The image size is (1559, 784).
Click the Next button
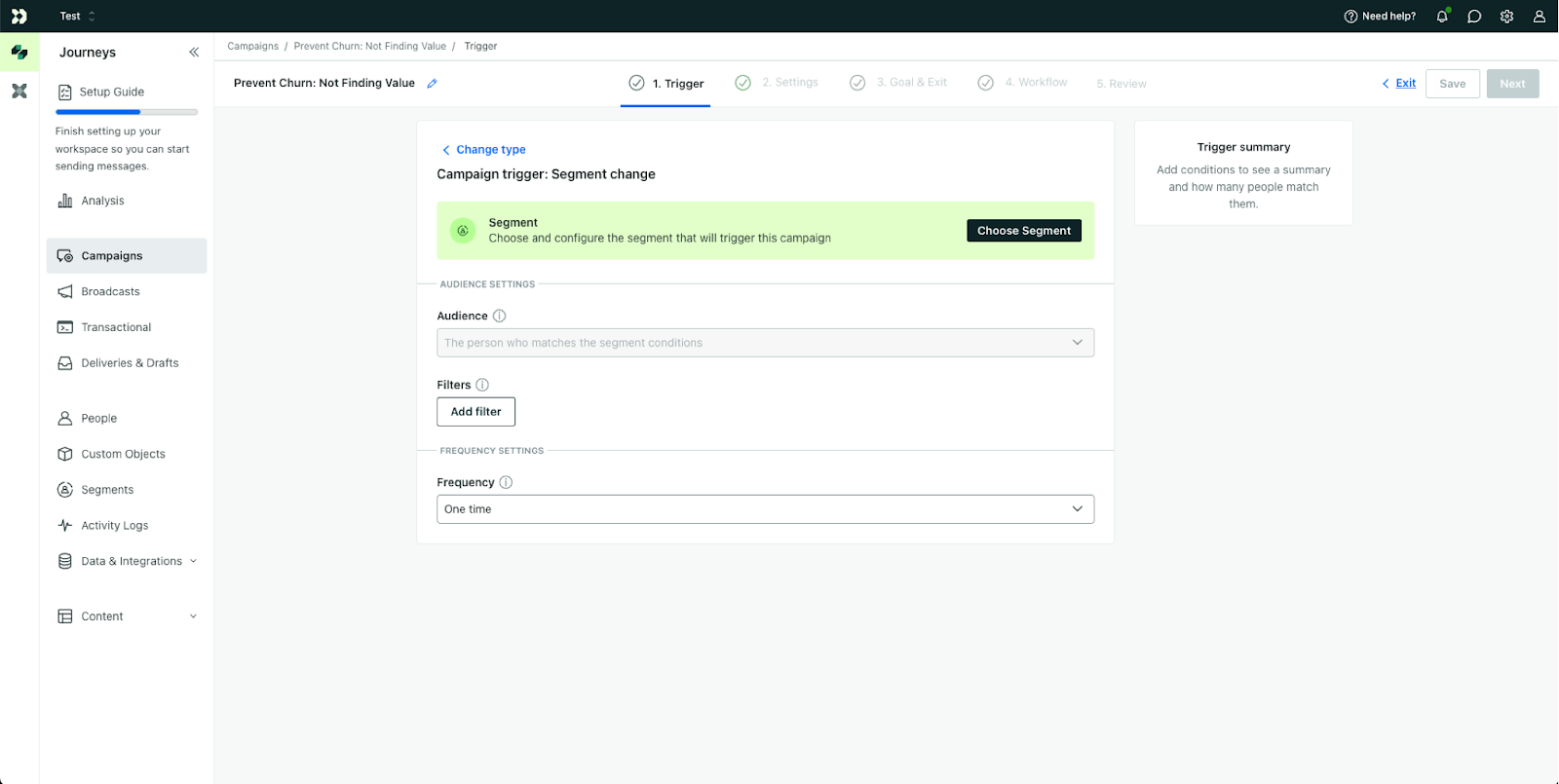1513,84
